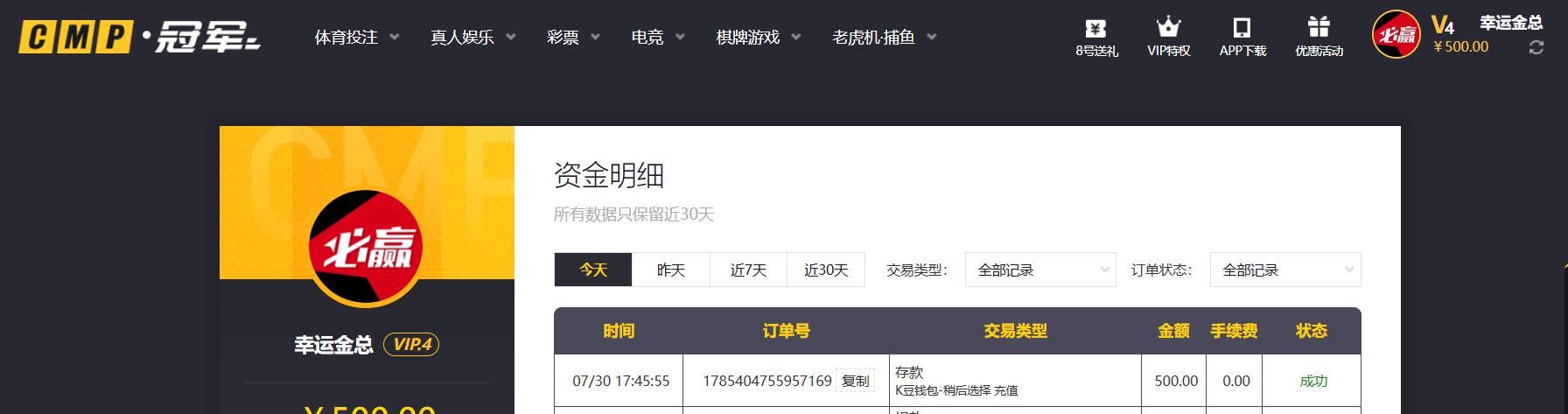Viewport: 1568px width, 414px height.
Task: Click the VIP.4 badge beside 幸运金总
Action: click(411, 344)
